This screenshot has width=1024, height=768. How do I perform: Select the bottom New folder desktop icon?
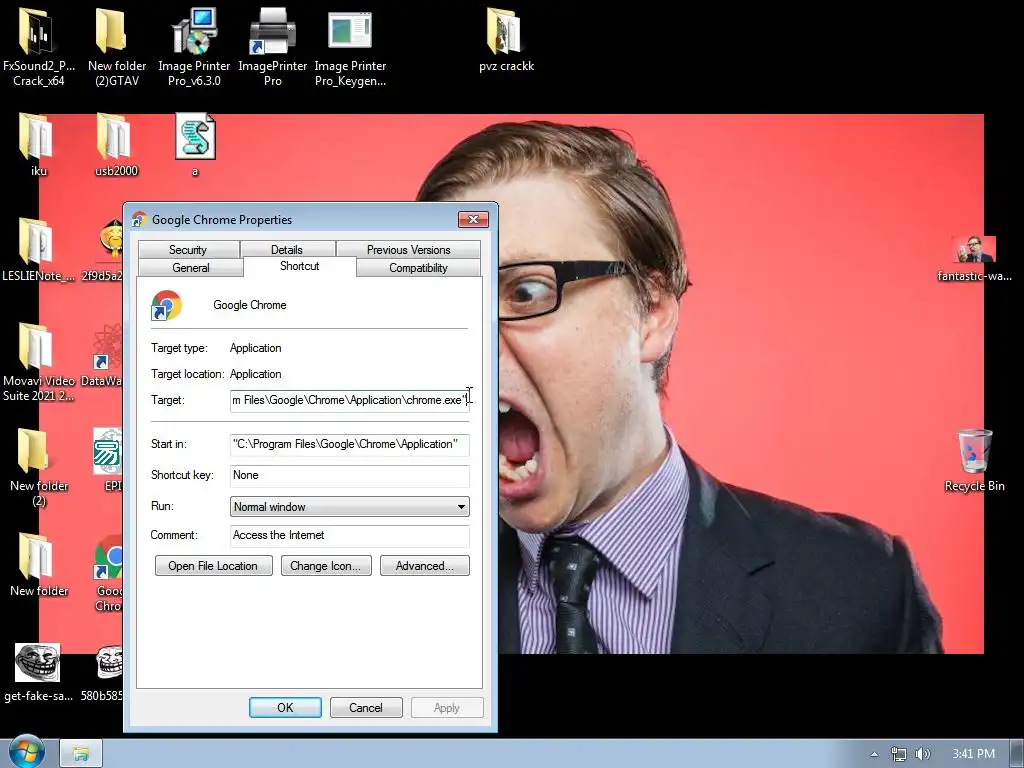[38, 565]
